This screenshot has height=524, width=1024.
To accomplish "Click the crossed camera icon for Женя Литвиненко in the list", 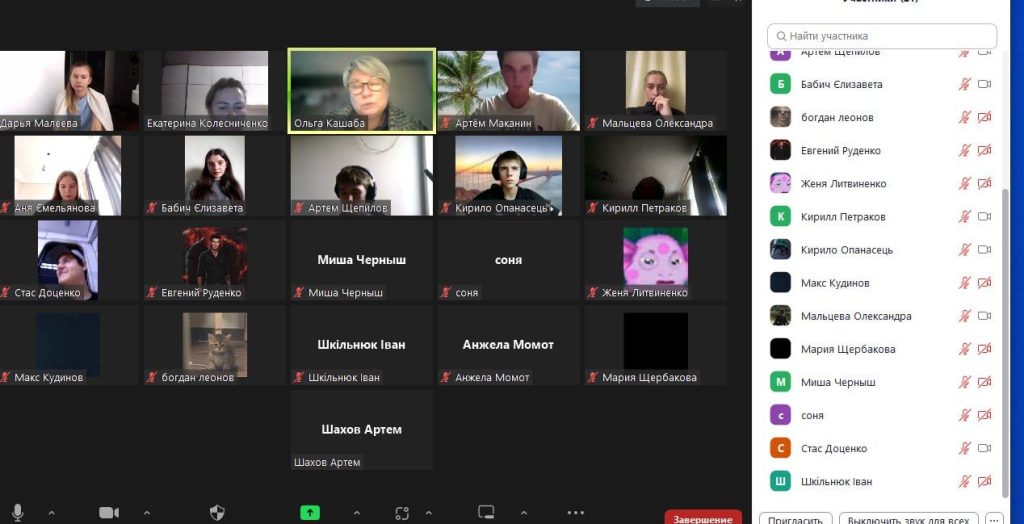I will pyautogui.click(x=984, y=184).
